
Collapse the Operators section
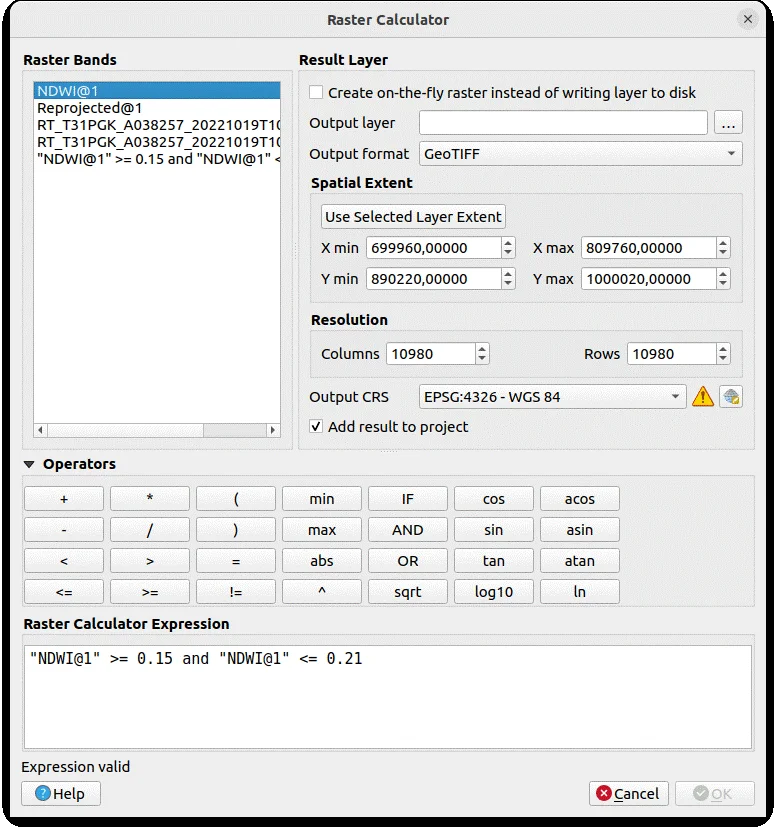point(29,464)
